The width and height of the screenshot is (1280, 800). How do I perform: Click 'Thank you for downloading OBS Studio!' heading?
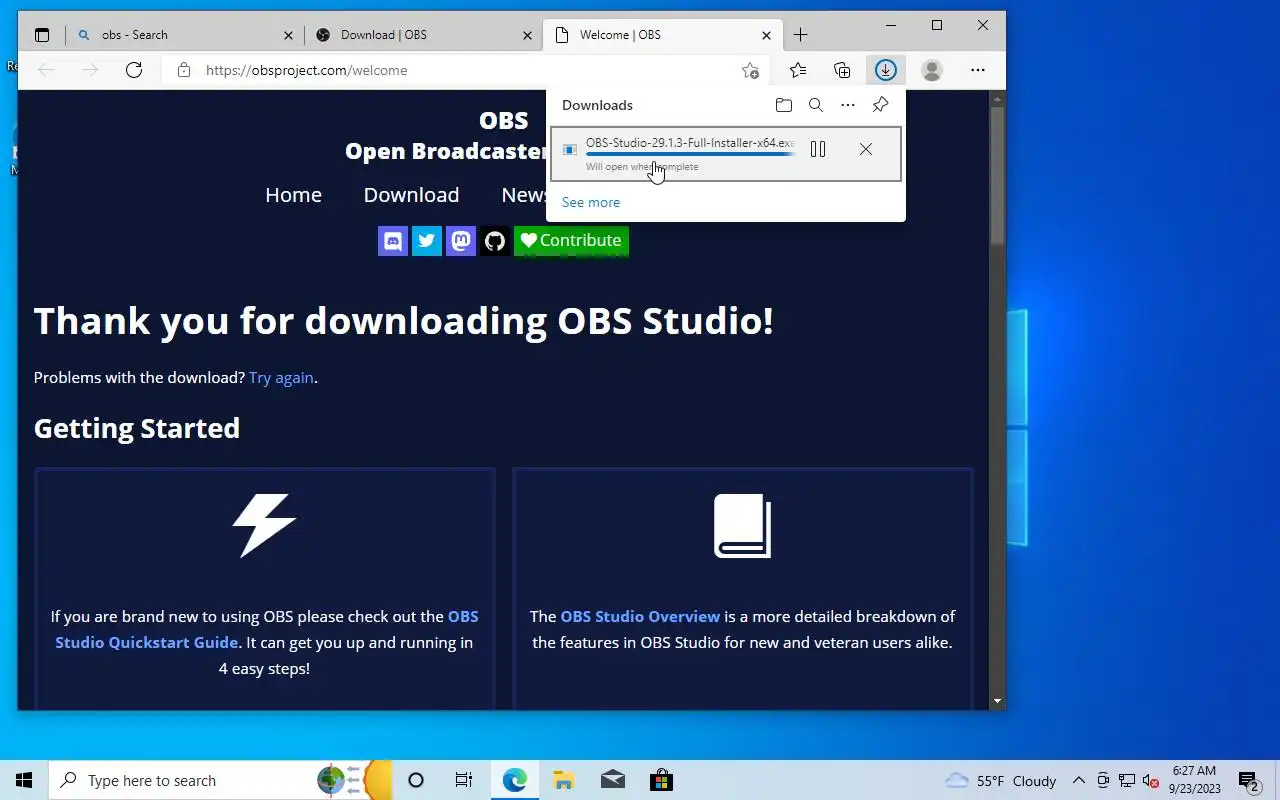coord(404,321)
